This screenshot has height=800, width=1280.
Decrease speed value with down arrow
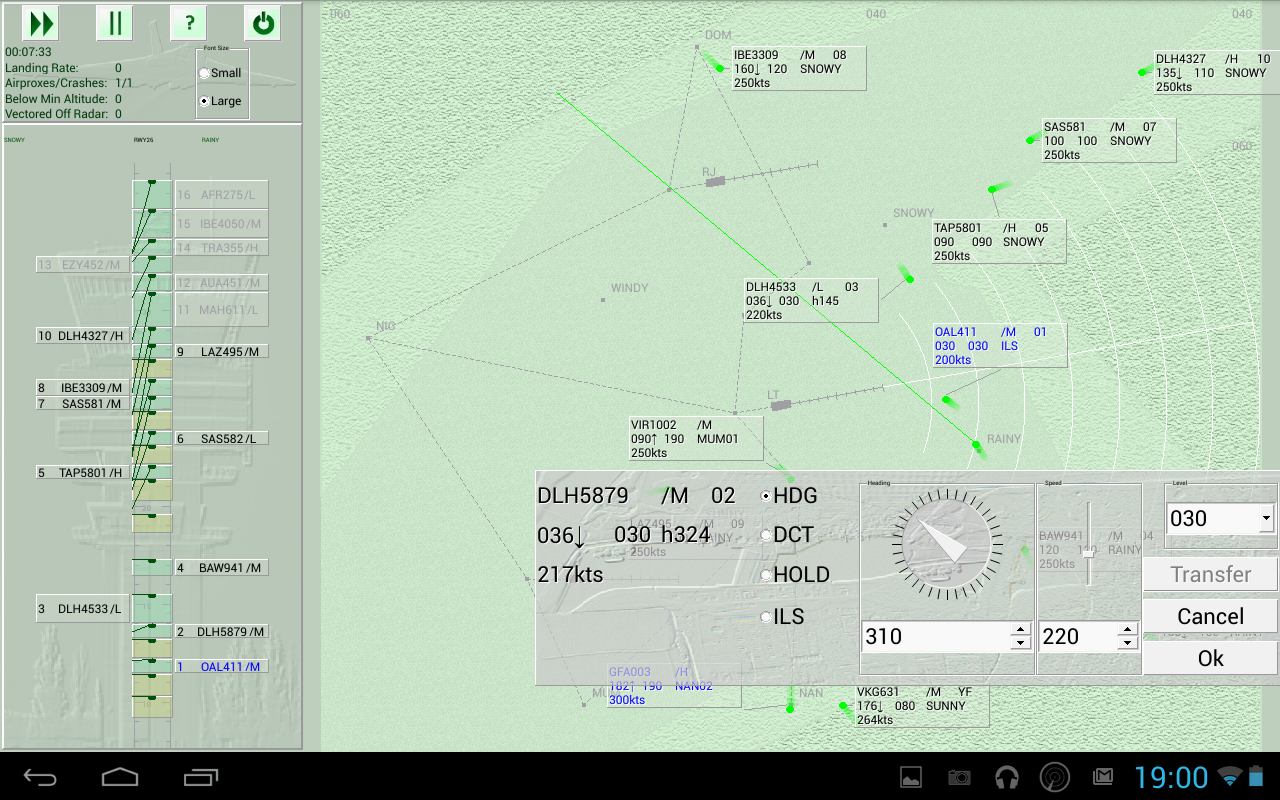point(1128,643)
